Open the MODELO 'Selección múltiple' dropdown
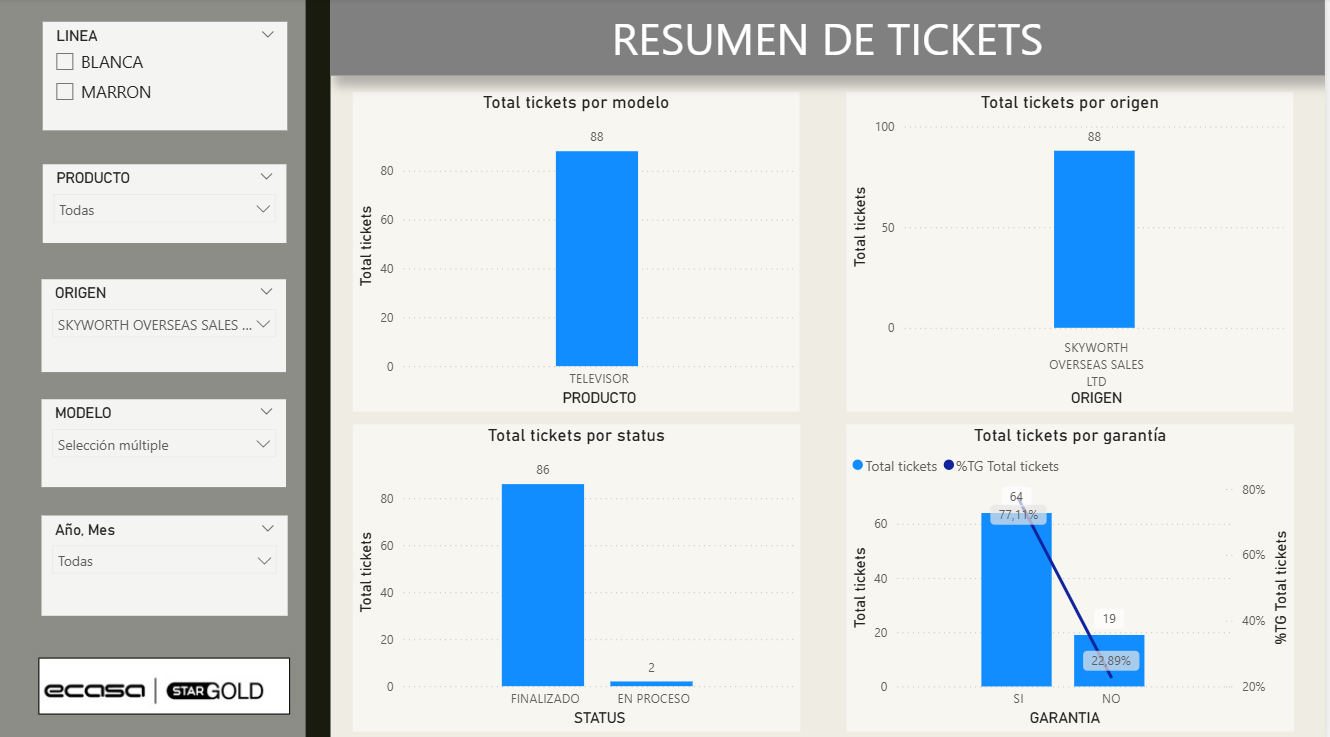Screen dimensions: 1330x737 (164, 445)
